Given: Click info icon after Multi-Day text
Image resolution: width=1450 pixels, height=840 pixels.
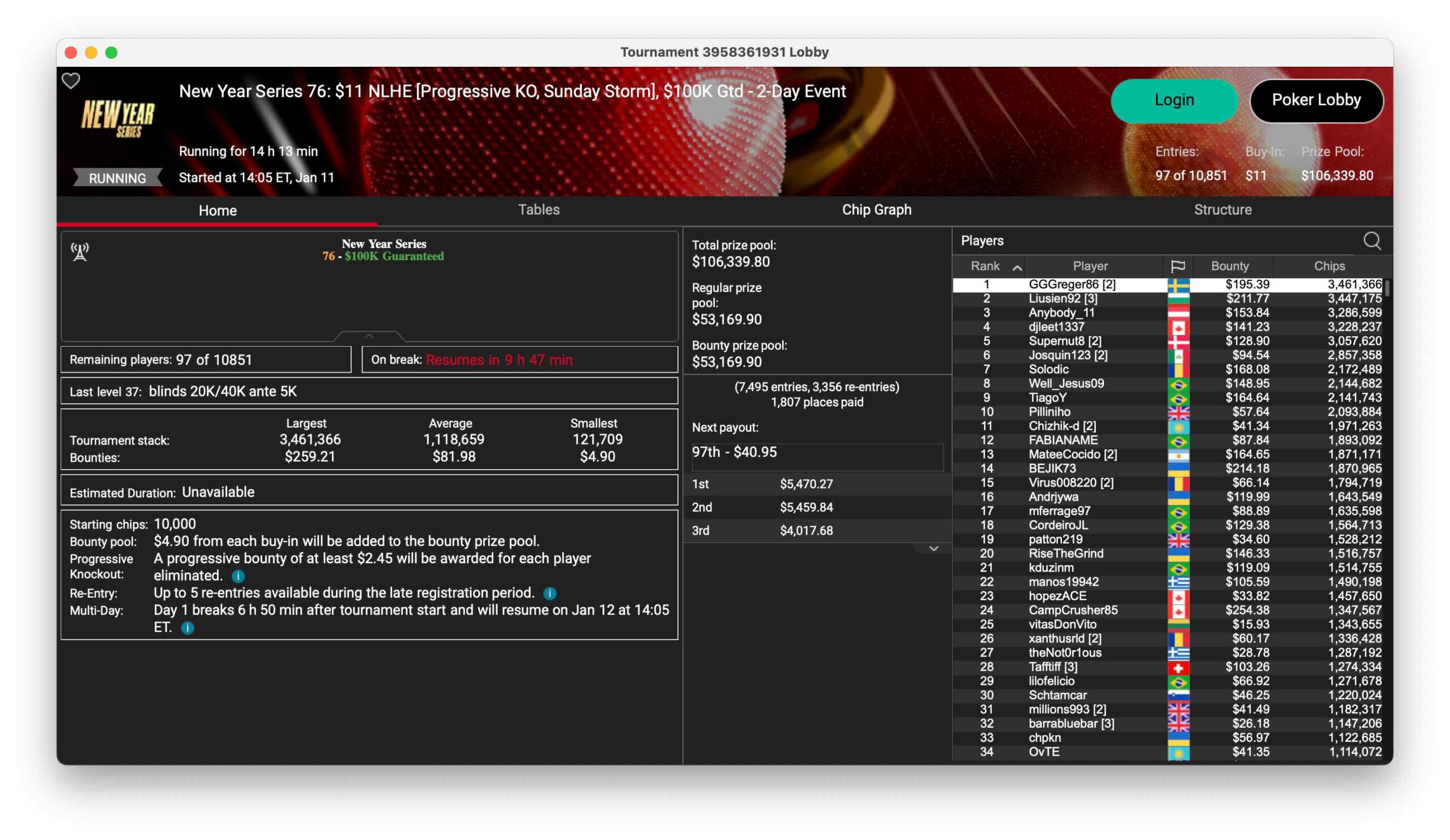Looking at the screenshot, I should (187, 628).
